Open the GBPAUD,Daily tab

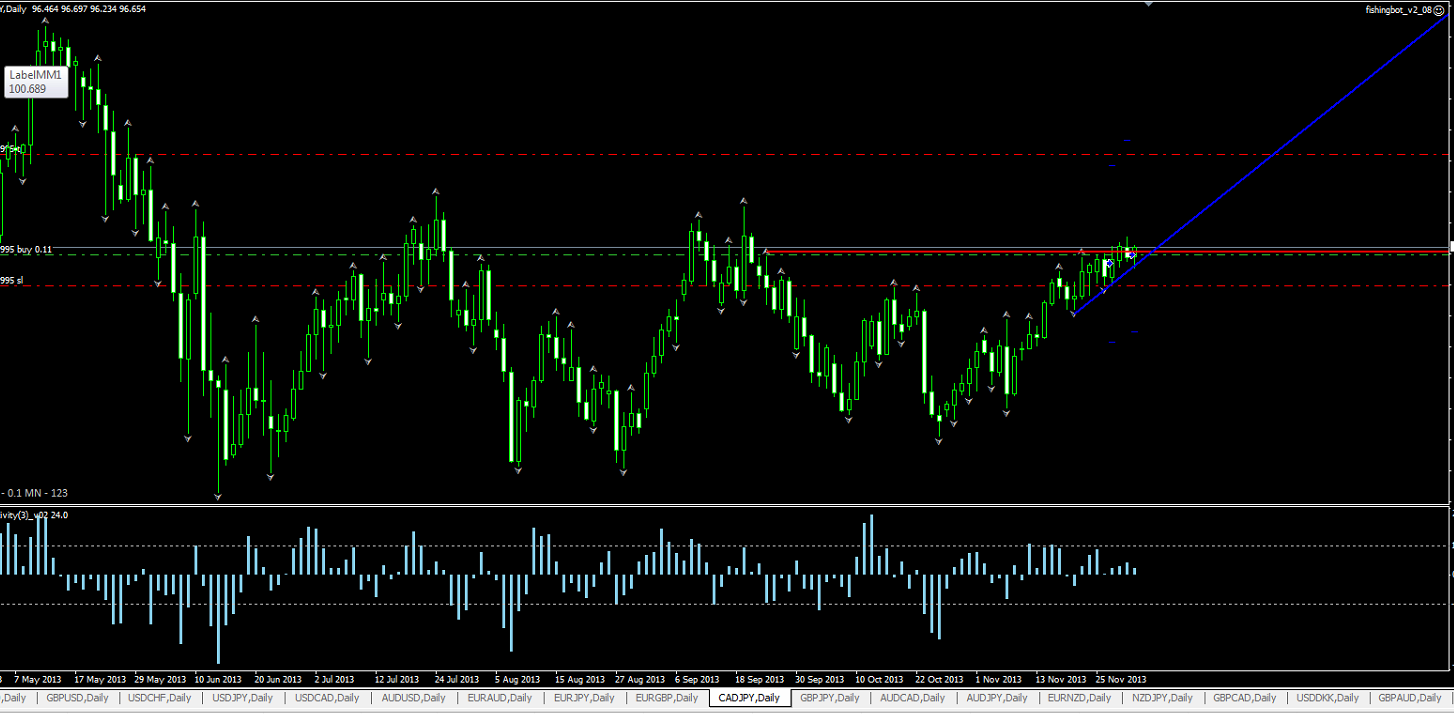tap(1412, 698)
